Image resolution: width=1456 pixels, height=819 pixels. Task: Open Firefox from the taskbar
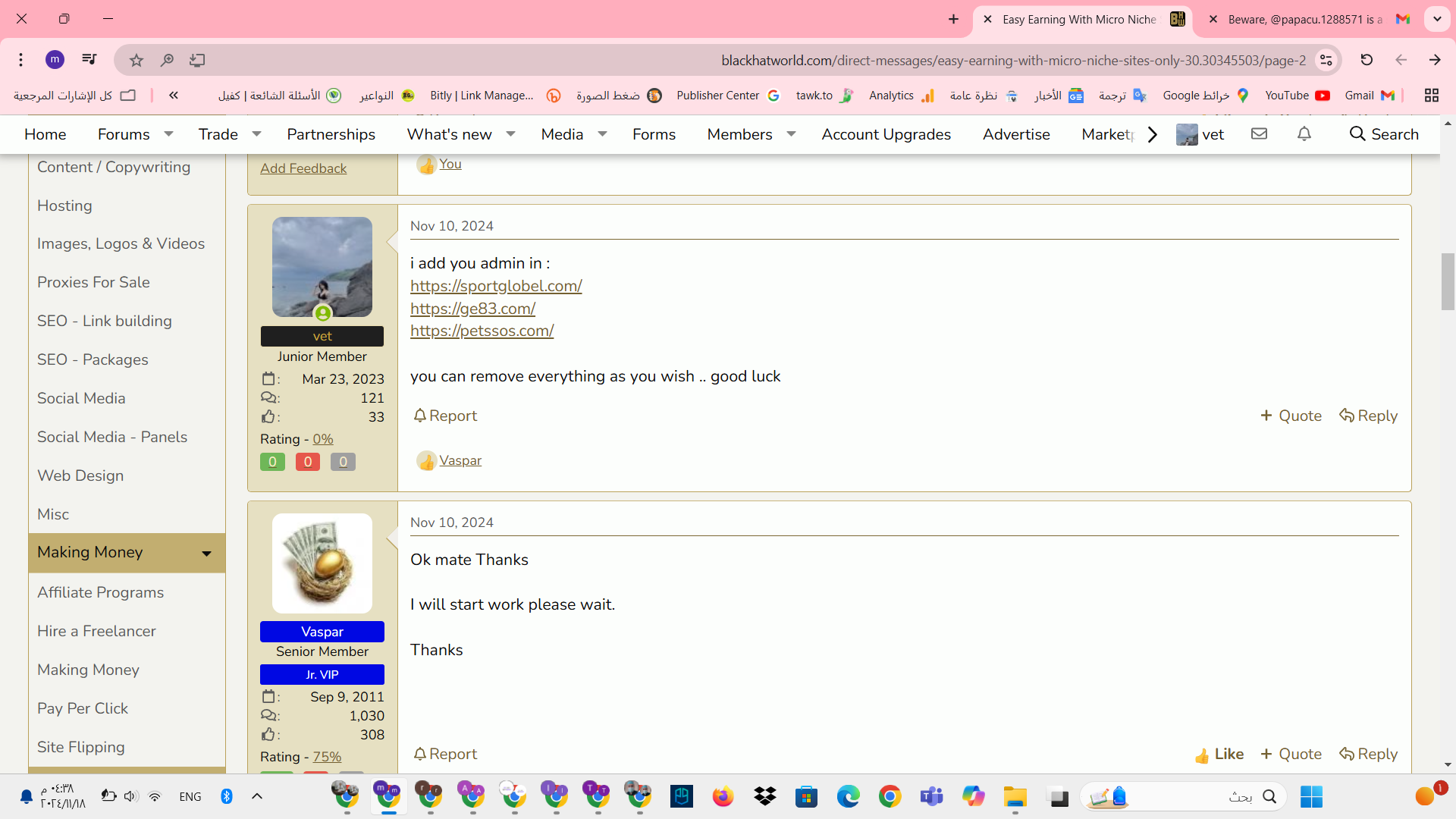coord(723,796)
